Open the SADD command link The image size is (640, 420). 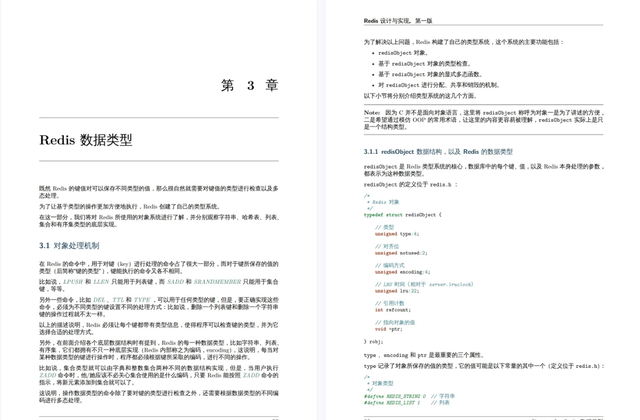tap(176, 282)
